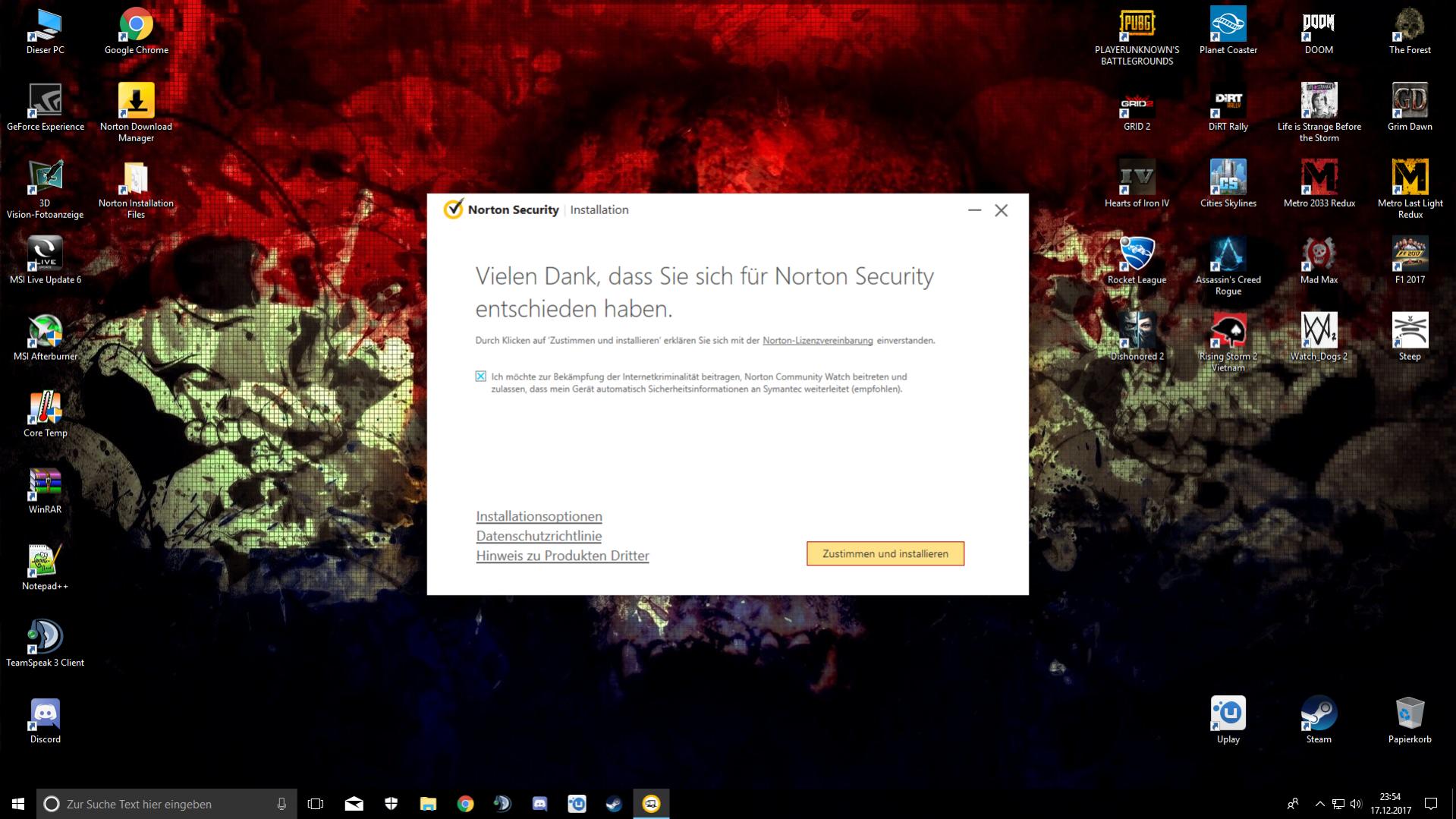Select Notepad++ desktop icon

46,567
